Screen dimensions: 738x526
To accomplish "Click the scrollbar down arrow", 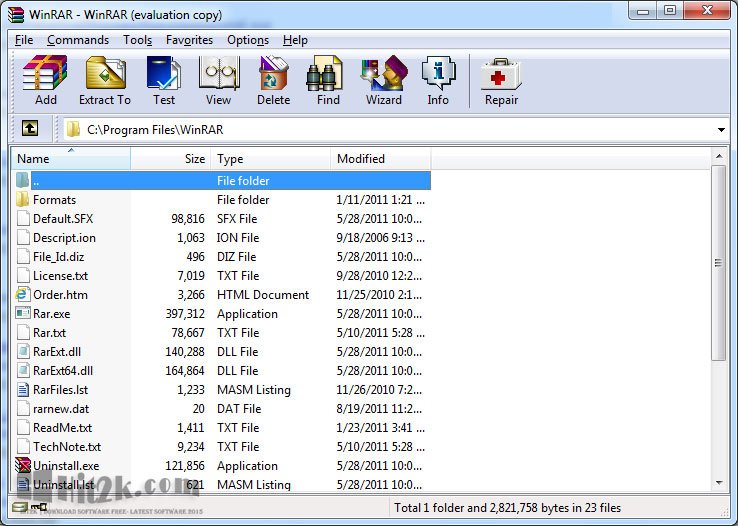I will [719, 483].
